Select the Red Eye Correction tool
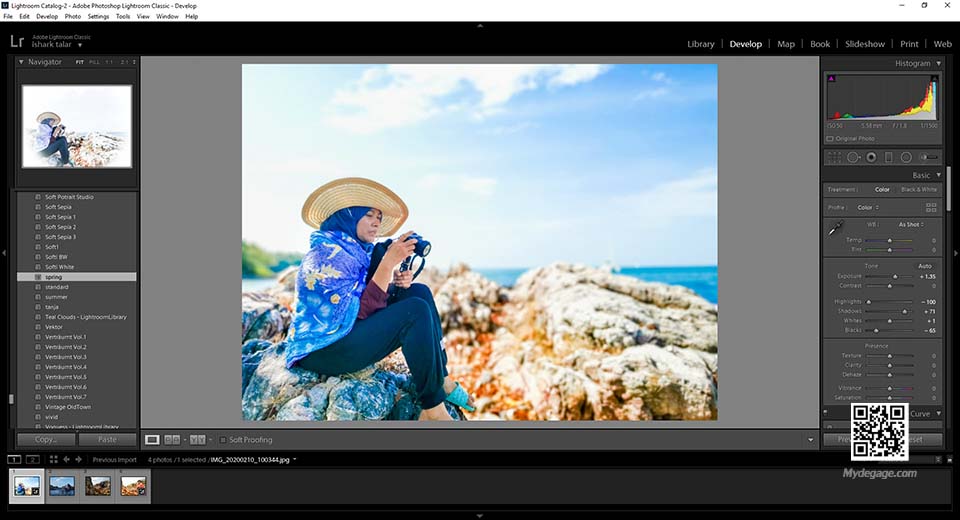Image resolution: width=960 pixels, height=520 pixels. pos(871,157)
